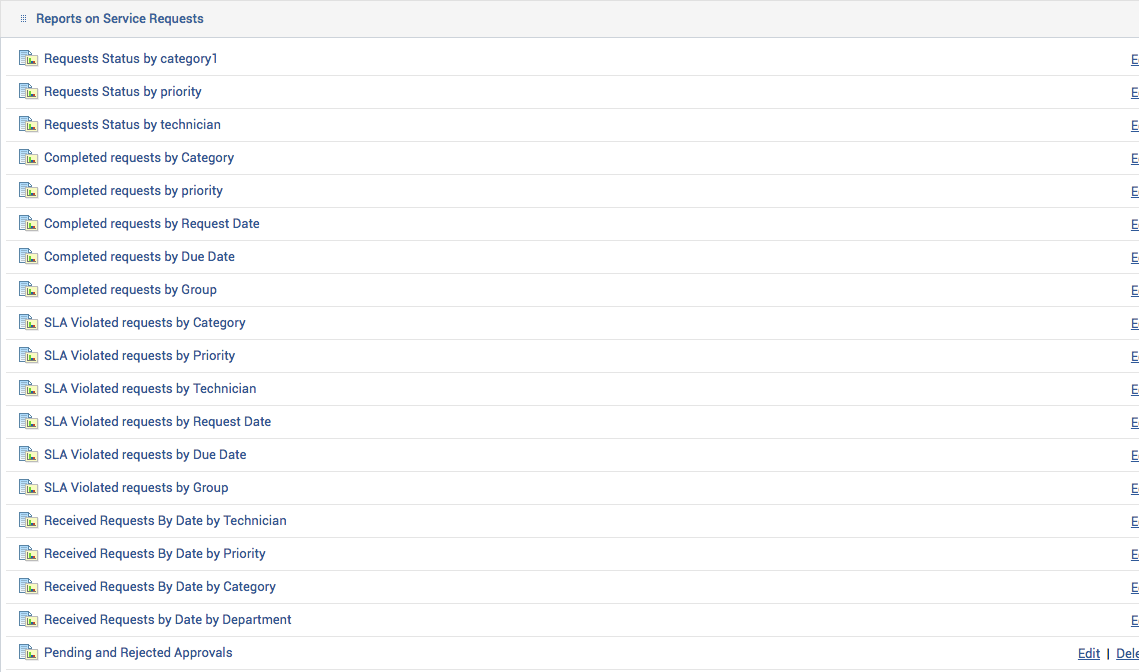Image resolution: width=1139 pixels, height=672 pixels.
Task: Open SLA Violated requests by Group report
Action: [x=136, y=487]
